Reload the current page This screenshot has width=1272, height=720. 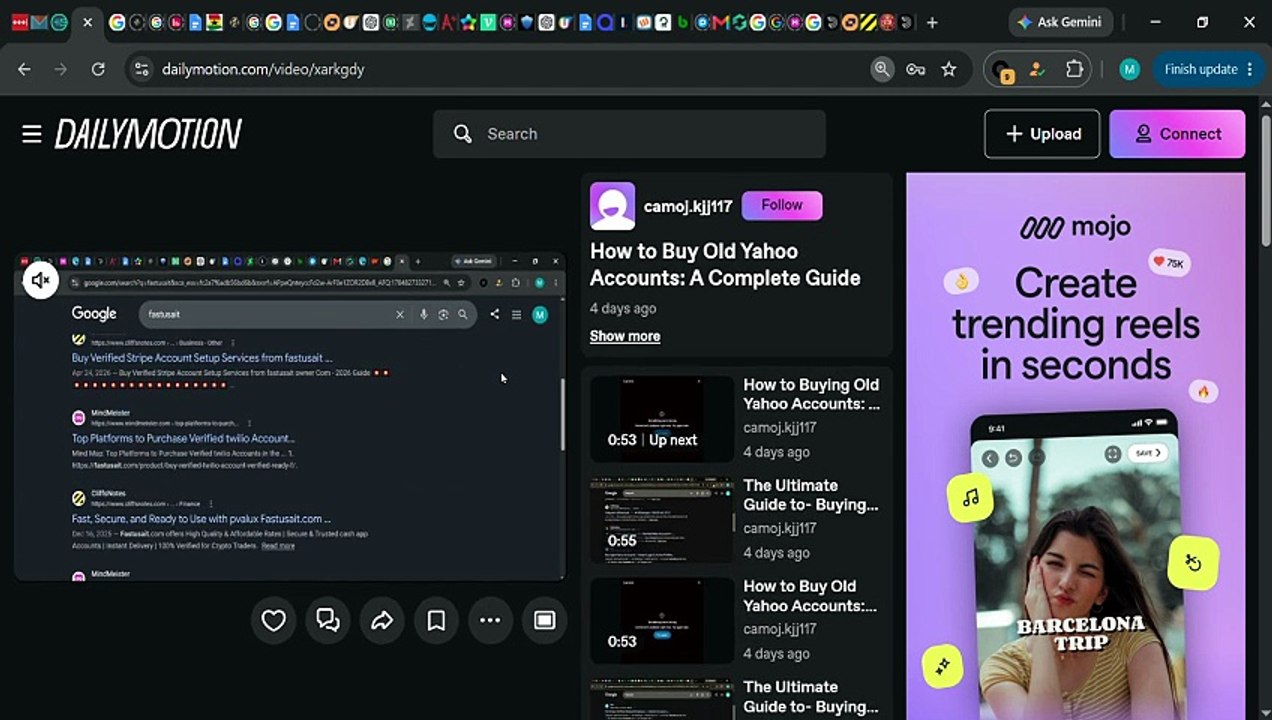98,69
